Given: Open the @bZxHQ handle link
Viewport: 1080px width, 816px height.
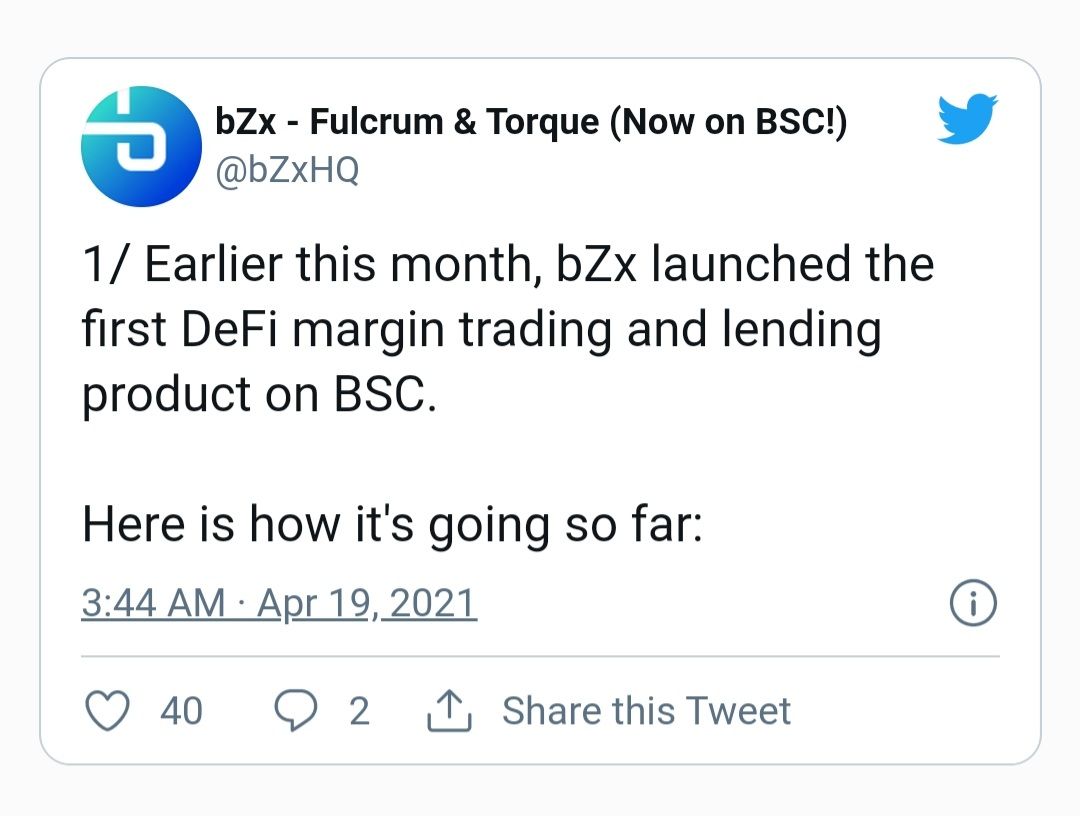Looking at the screenshot, I should click(287, 170).
